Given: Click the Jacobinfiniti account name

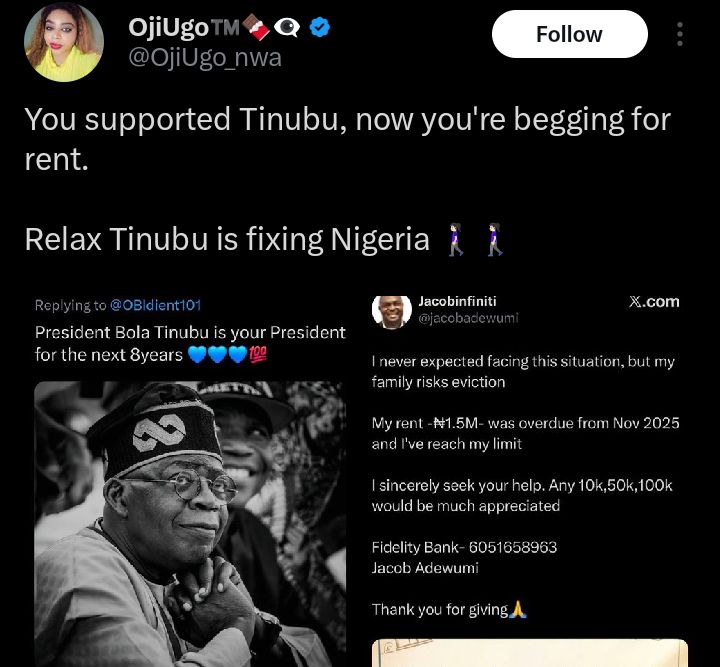Looking at the screenshot, I should pos(457,300).
